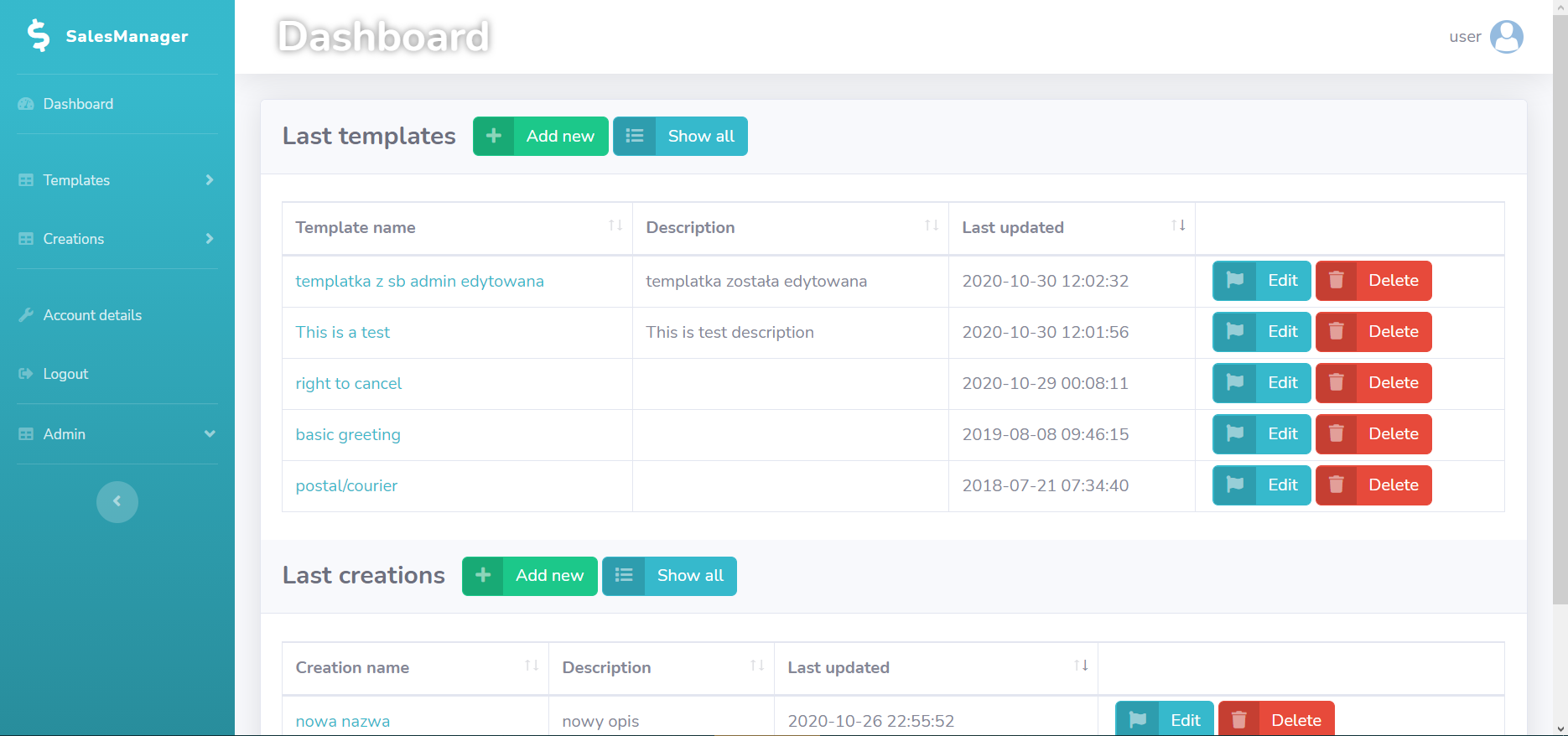Click the plus icon in Last templates
Screen dimensions: 1568x736
494,136
